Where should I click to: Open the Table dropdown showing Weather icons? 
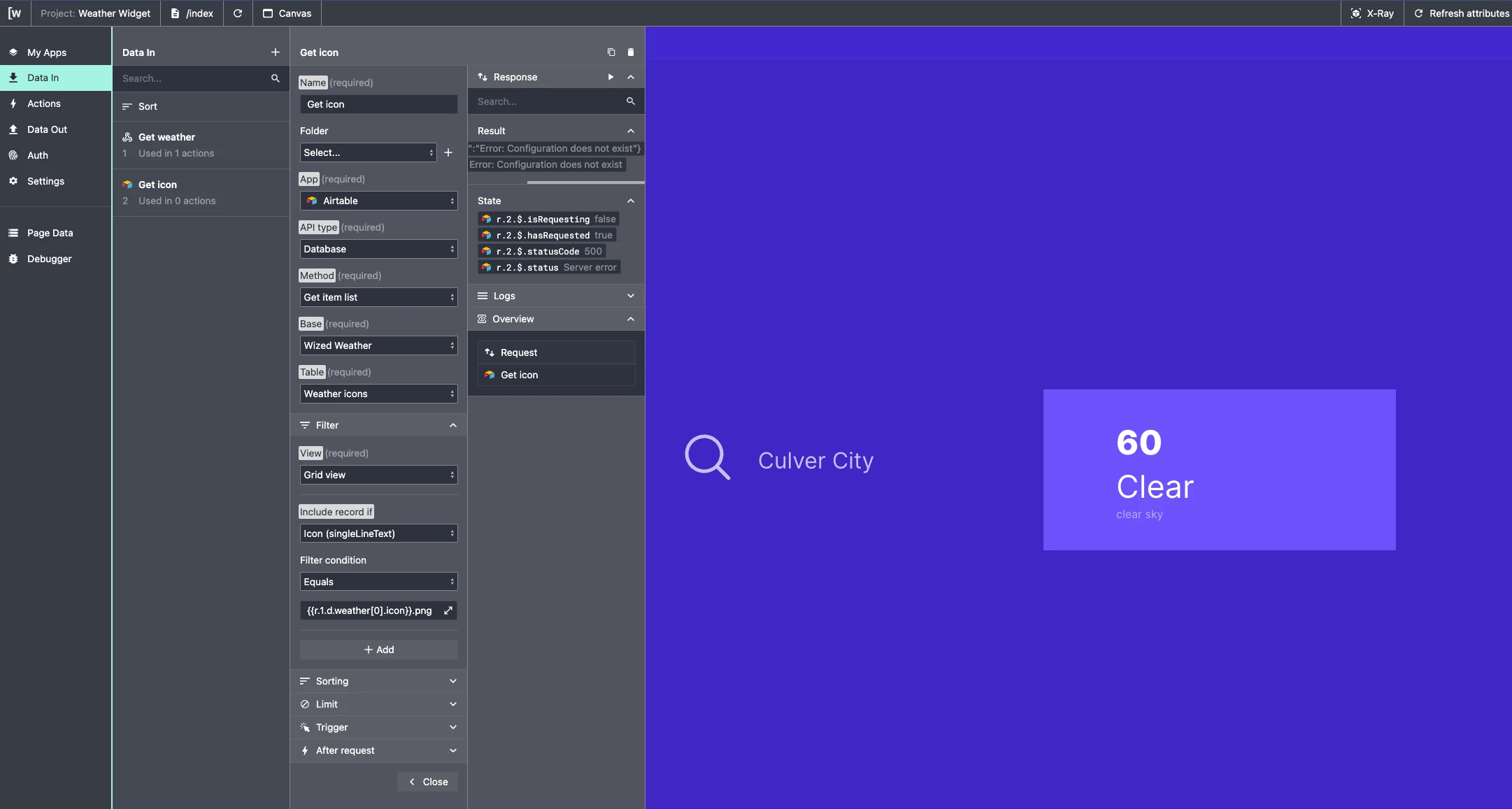click(378, 394)
